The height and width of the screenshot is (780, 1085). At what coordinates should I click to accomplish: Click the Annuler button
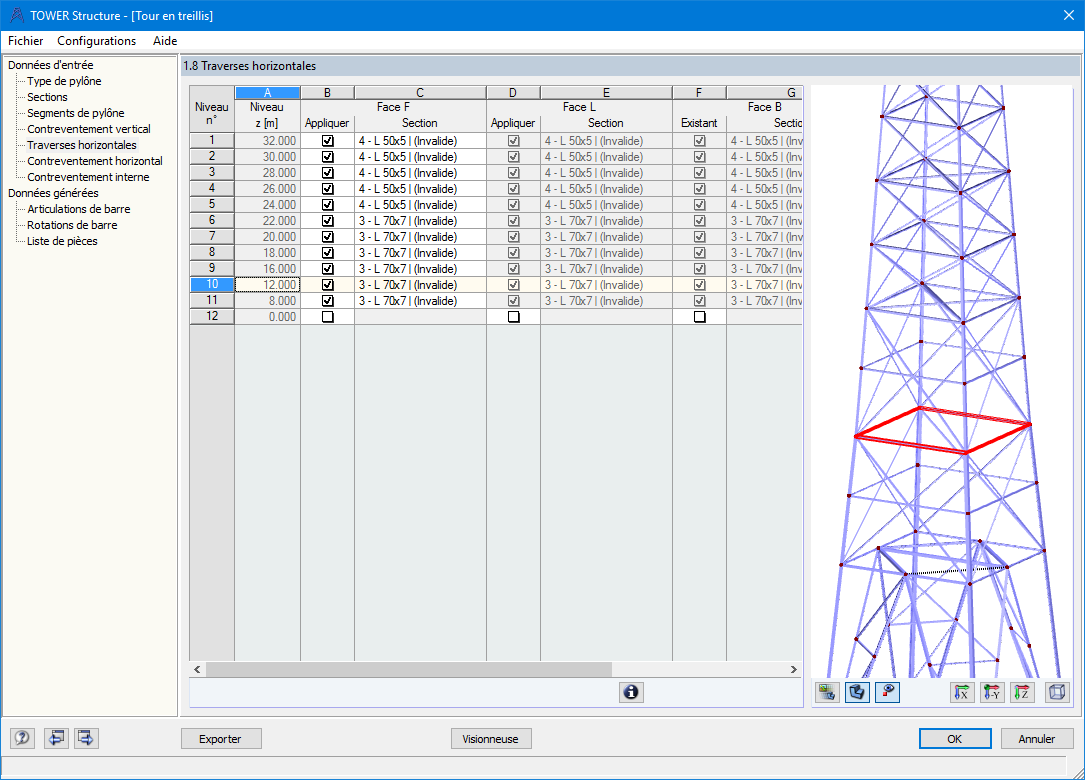(x=1037, y=738)
